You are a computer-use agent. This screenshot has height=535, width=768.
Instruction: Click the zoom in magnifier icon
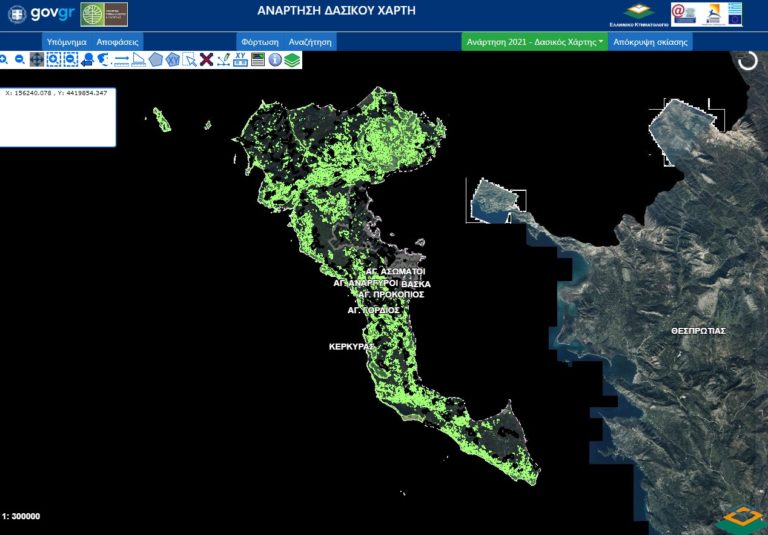[4, 60]
